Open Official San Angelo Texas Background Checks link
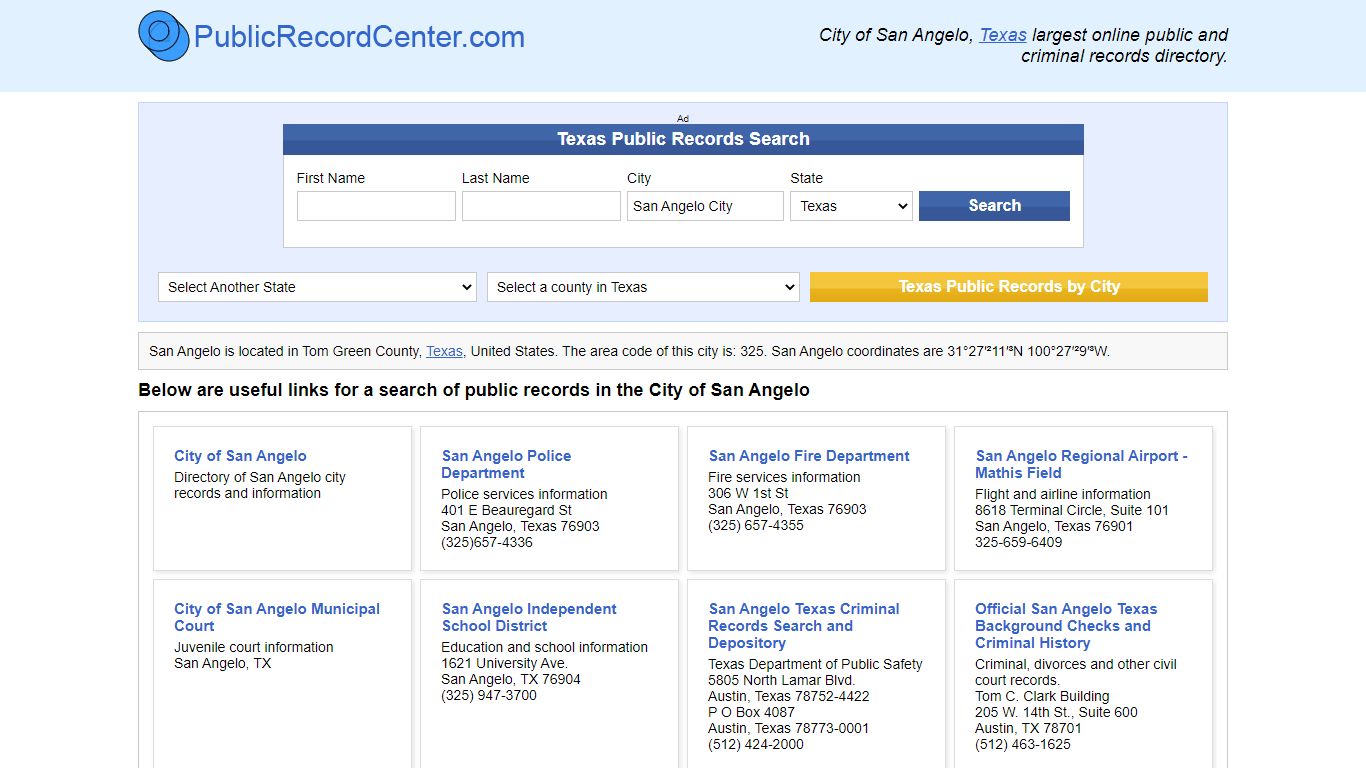The height and width of the screenshot is (768, 1366). [x=1066, y=626]
